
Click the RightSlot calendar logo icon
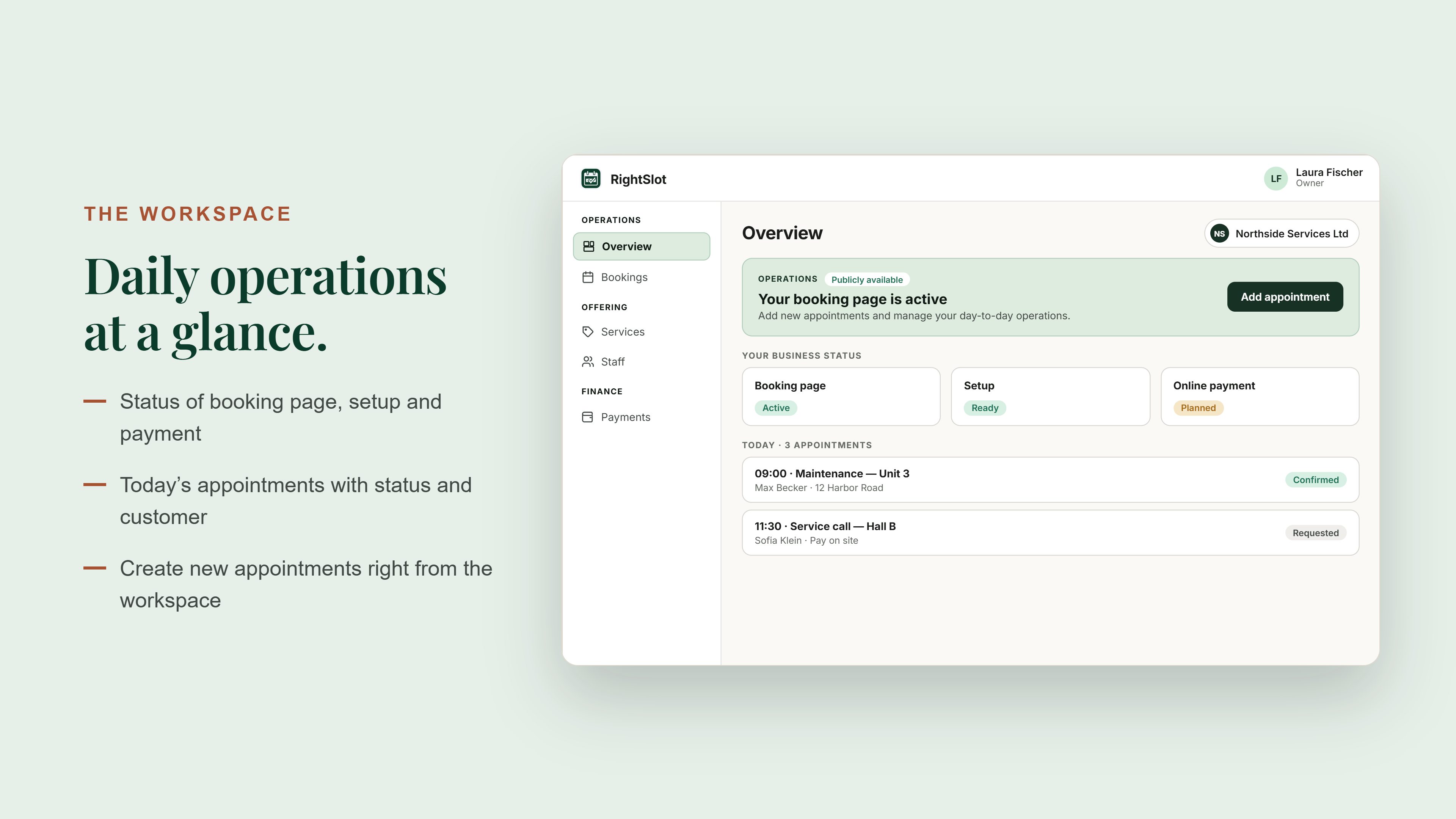[x=591, y=179]
